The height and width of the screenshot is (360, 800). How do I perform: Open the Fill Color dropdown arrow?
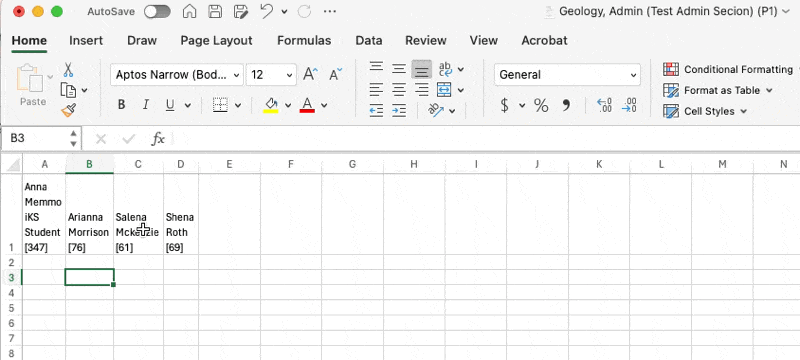[288, 106]
